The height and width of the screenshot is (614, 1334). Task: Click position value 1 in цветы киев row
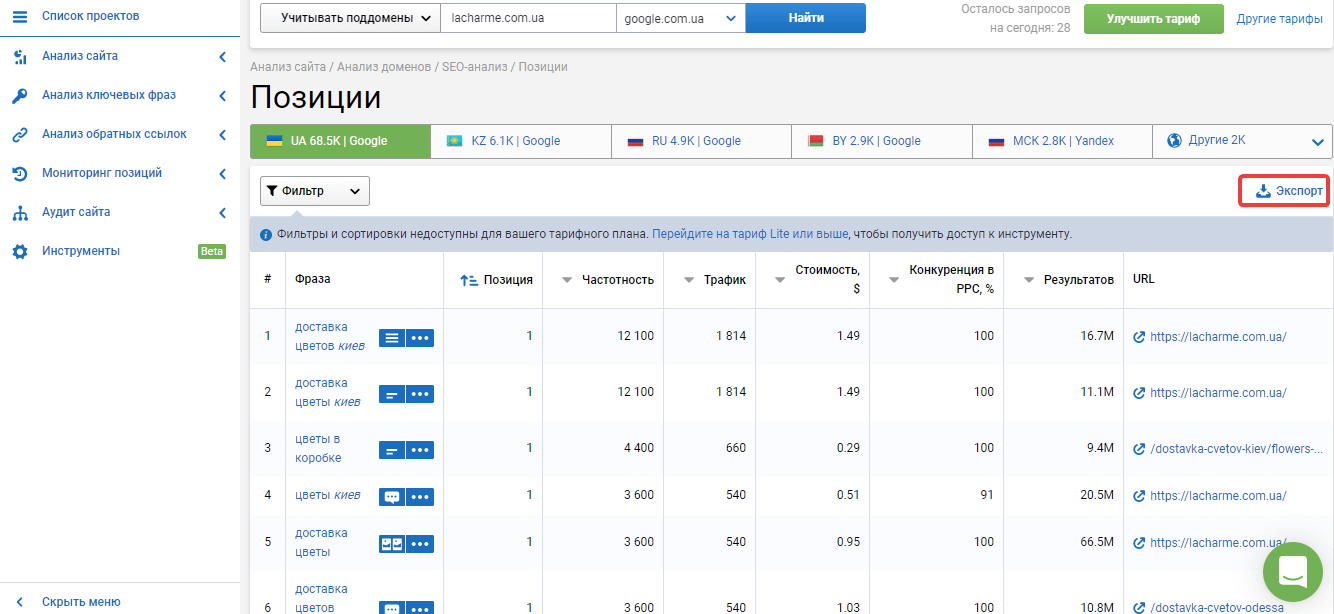(x=529, y=495)
